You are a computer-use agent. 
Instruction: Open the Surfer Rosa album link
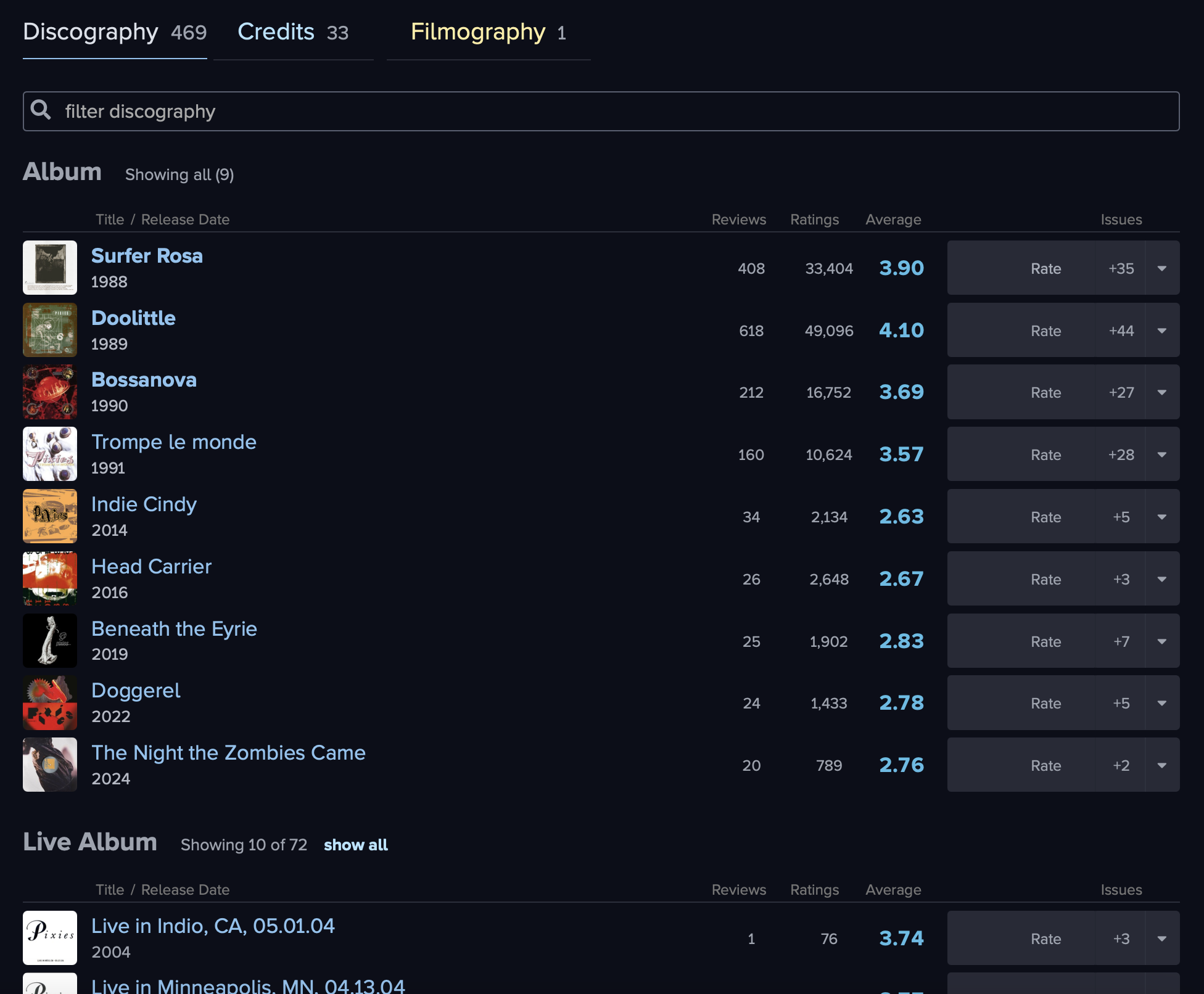point(147,255)
